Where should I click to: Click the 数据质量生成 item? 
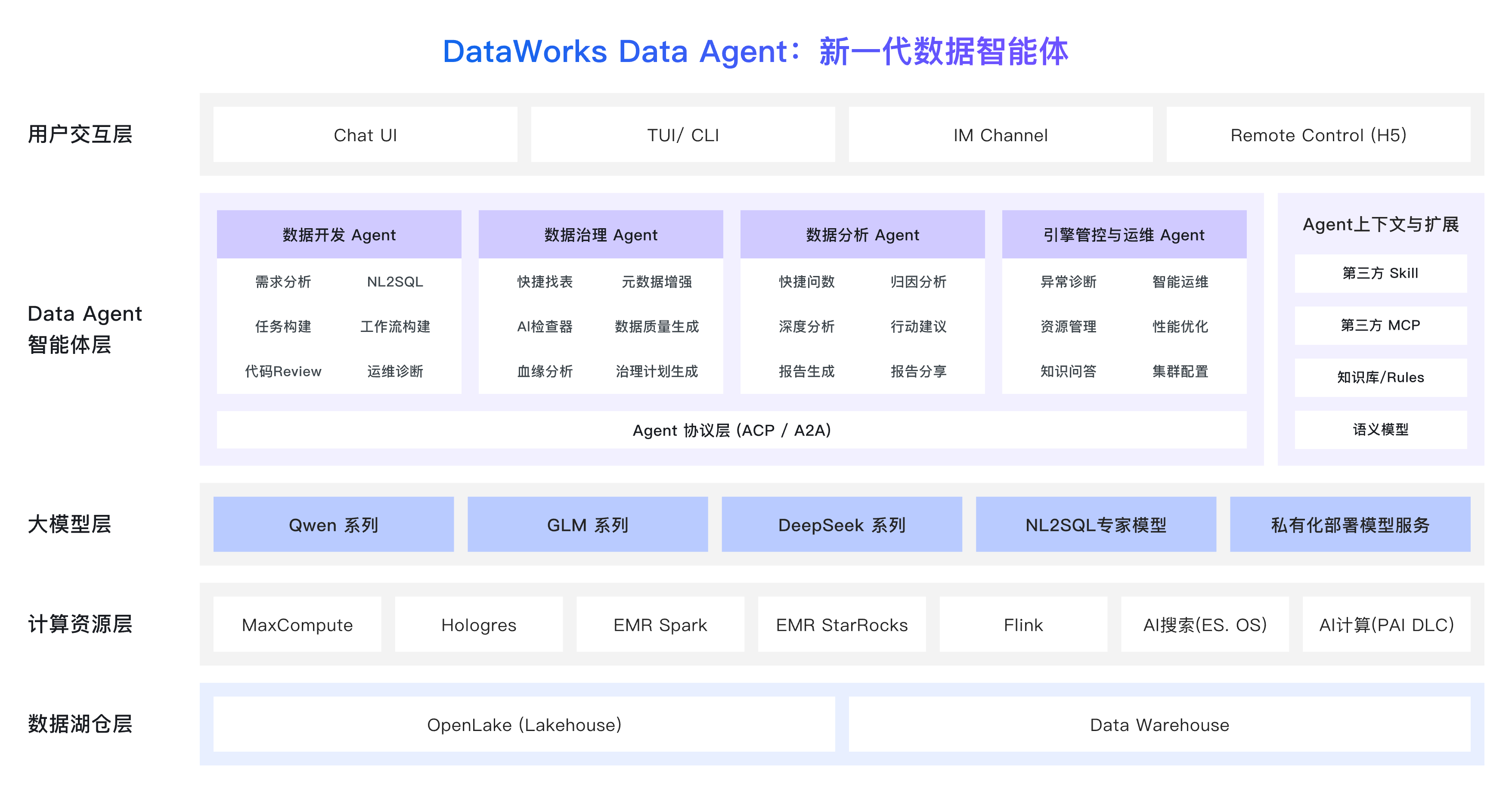(x=657, y=326)
